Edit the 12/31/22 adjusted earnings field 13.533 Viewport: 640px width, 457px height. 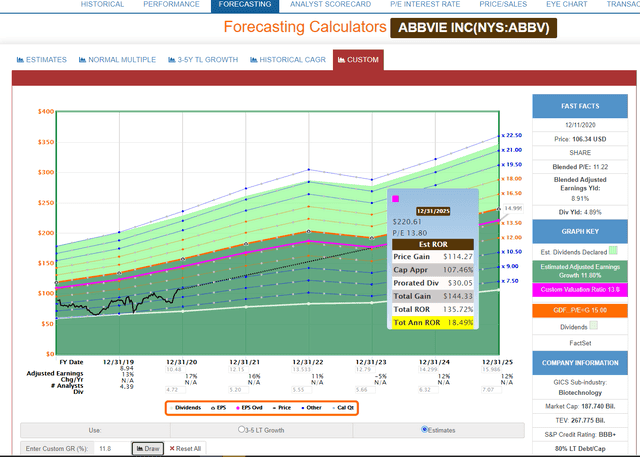(302, 369)
